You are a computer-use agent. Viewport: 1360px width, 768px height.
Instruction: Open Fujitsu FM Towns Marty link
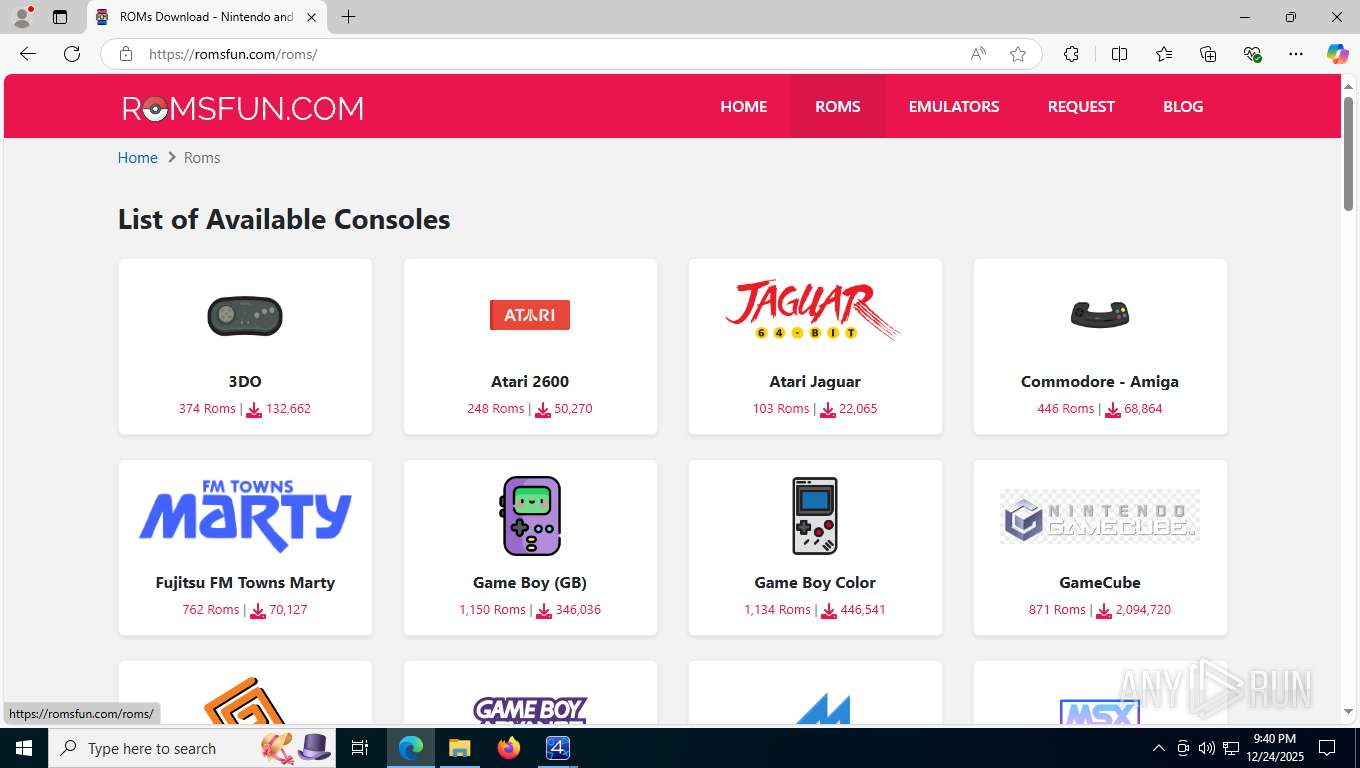pos(245,582)
